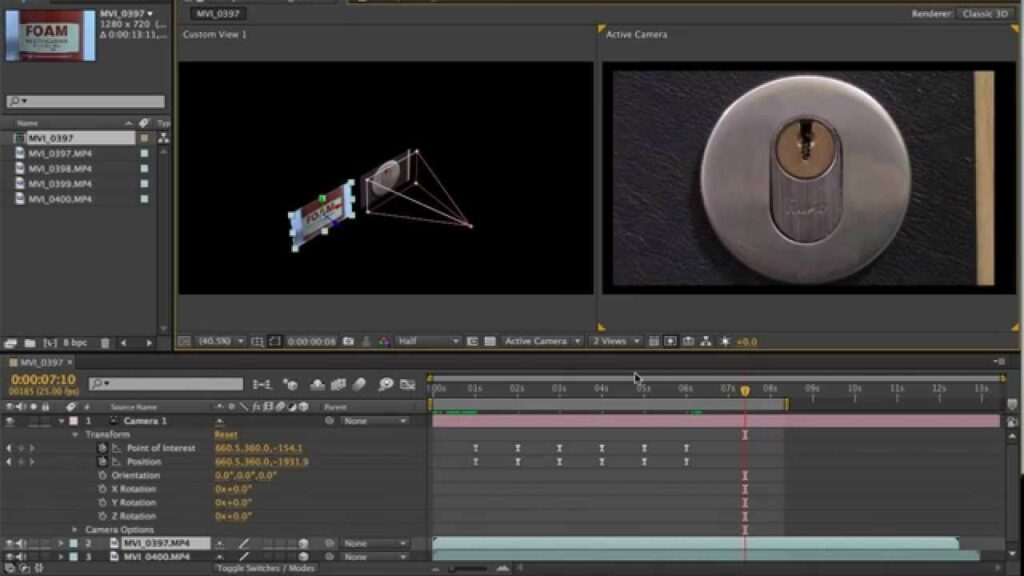This screenshot has width=1024, height=576.
Task: Click the Reset link for Transform
Action: 226,435
